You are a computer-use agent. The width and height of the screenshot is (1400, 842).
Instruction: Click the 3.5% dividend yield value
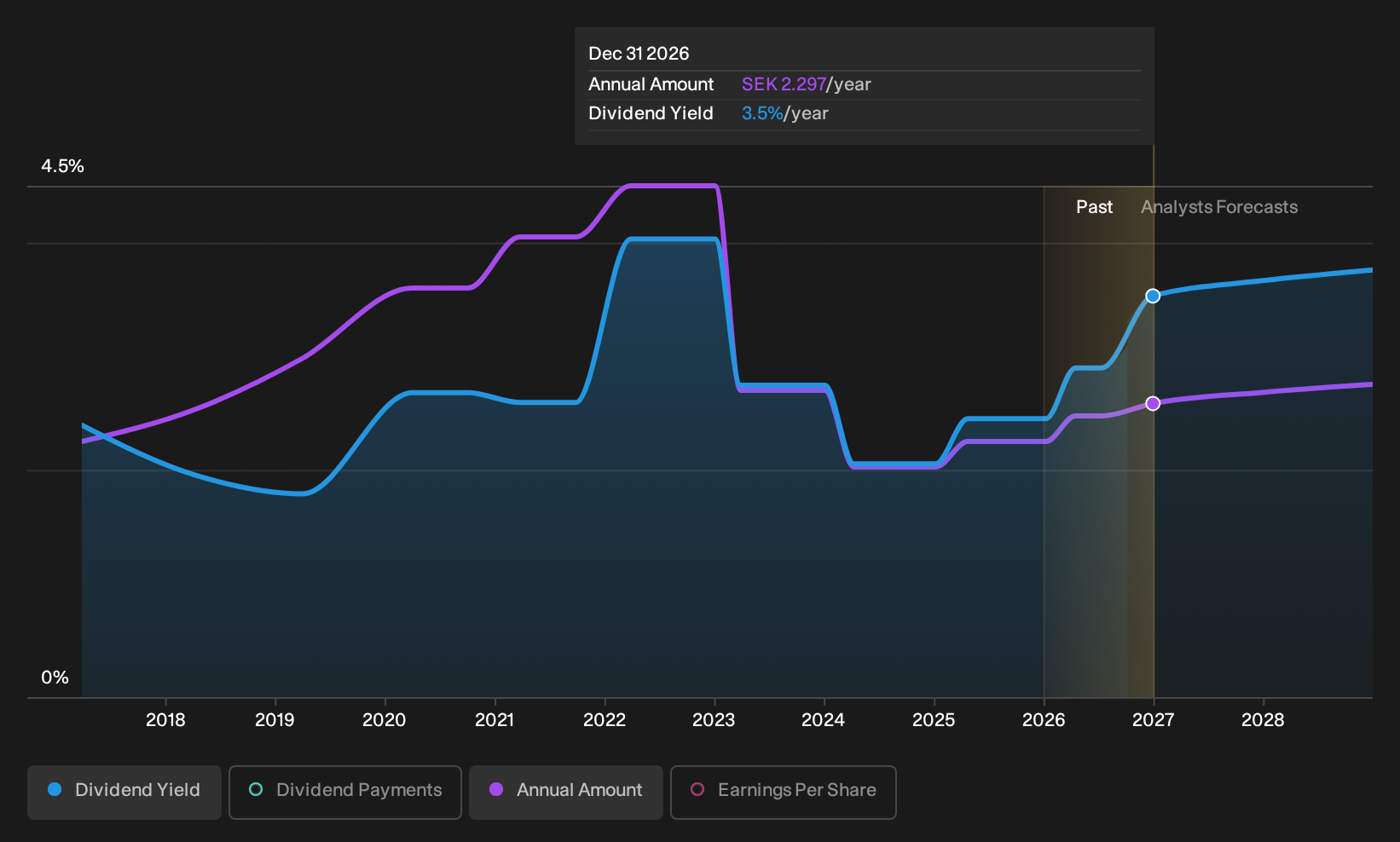pos(762,113)
